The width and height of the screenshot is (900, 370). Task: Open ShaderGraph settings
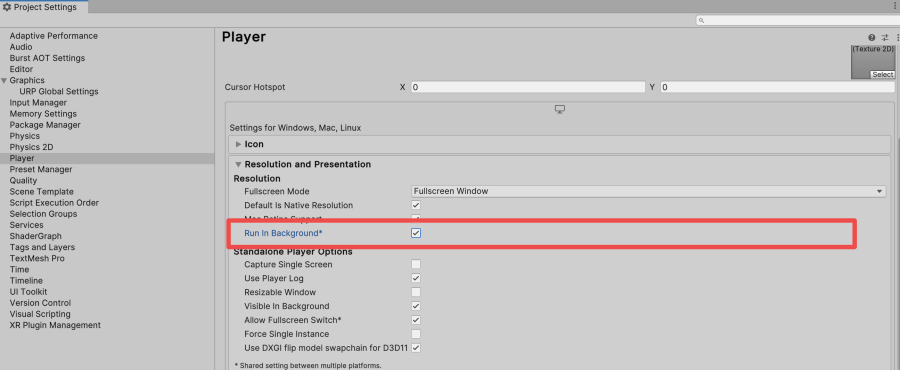36,236
